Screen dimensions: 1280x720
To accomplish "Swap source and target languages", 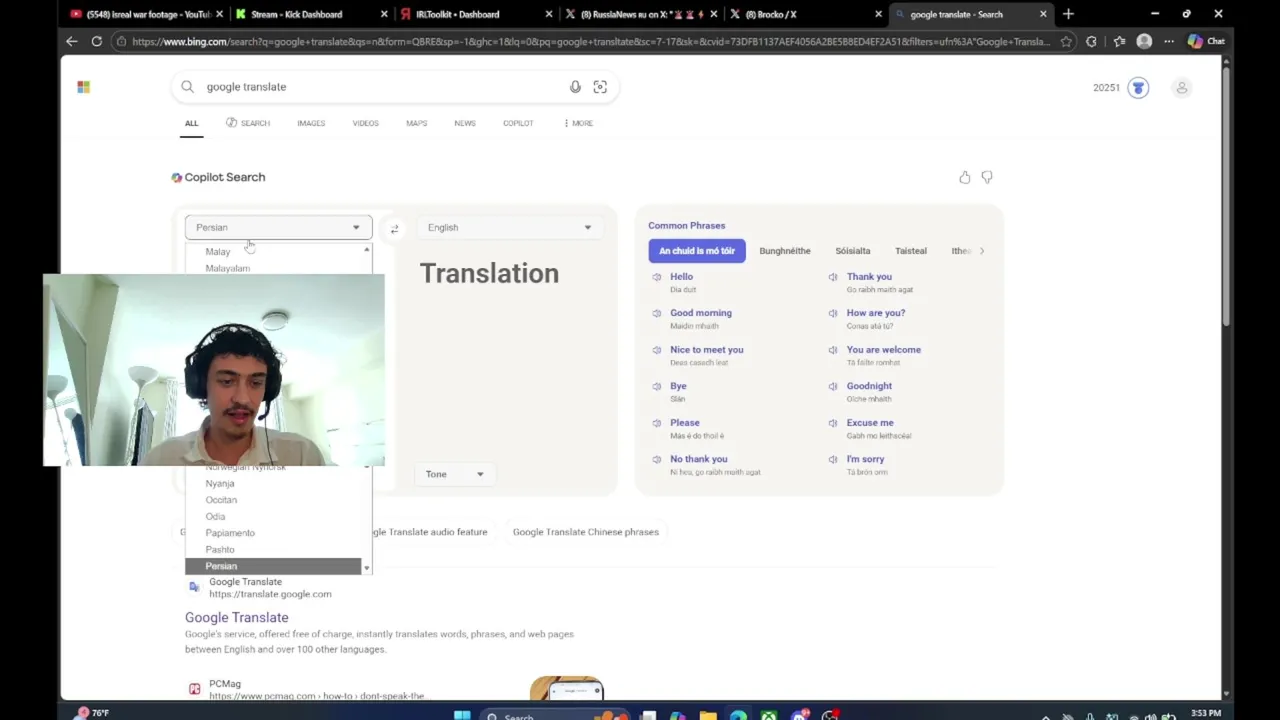I will coord(394,229).
